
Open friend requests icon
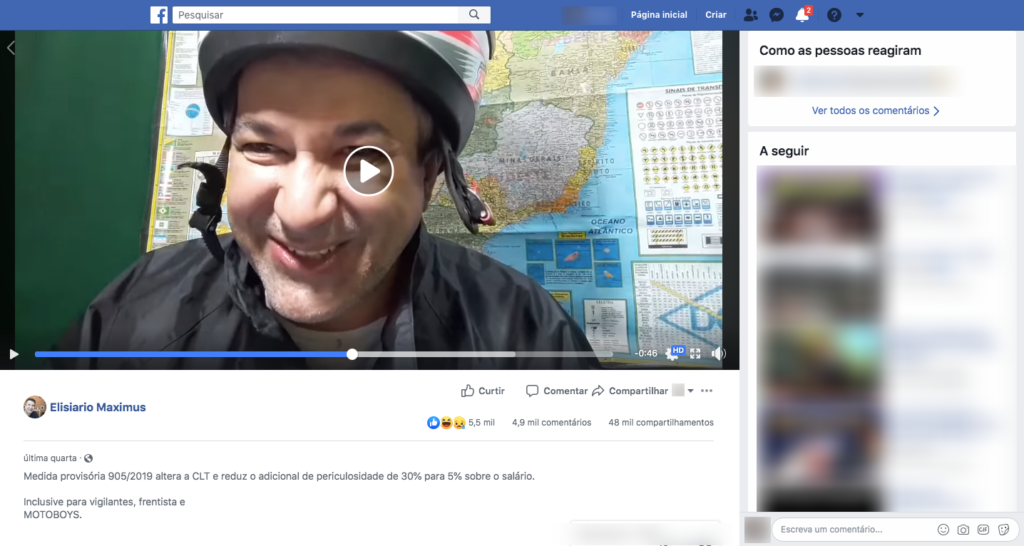click(x=750, y=15)
